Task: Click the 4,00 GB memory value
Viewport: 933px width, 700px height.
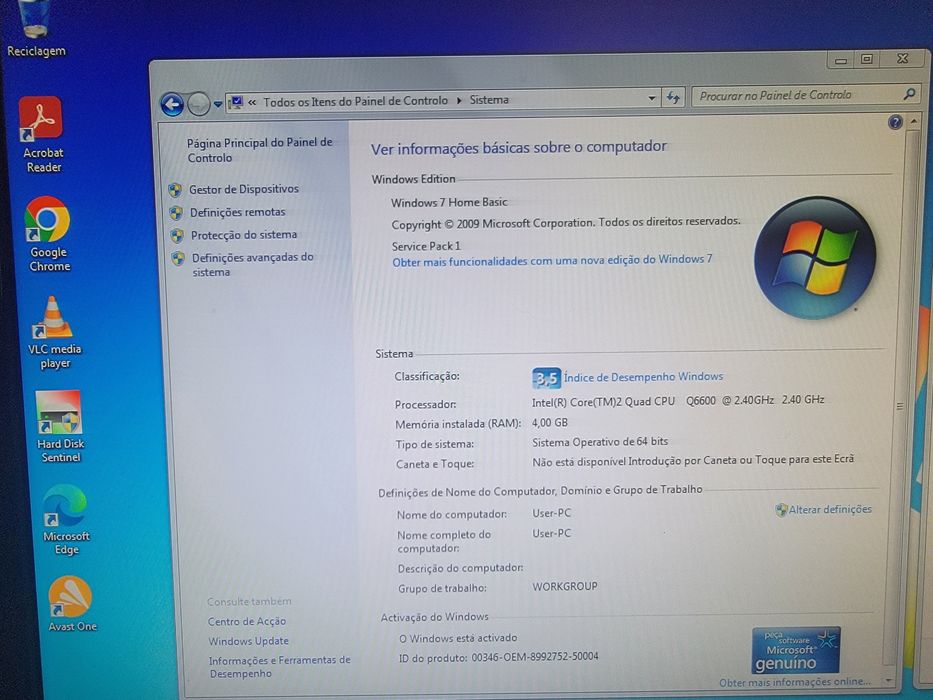Action: 550,423
